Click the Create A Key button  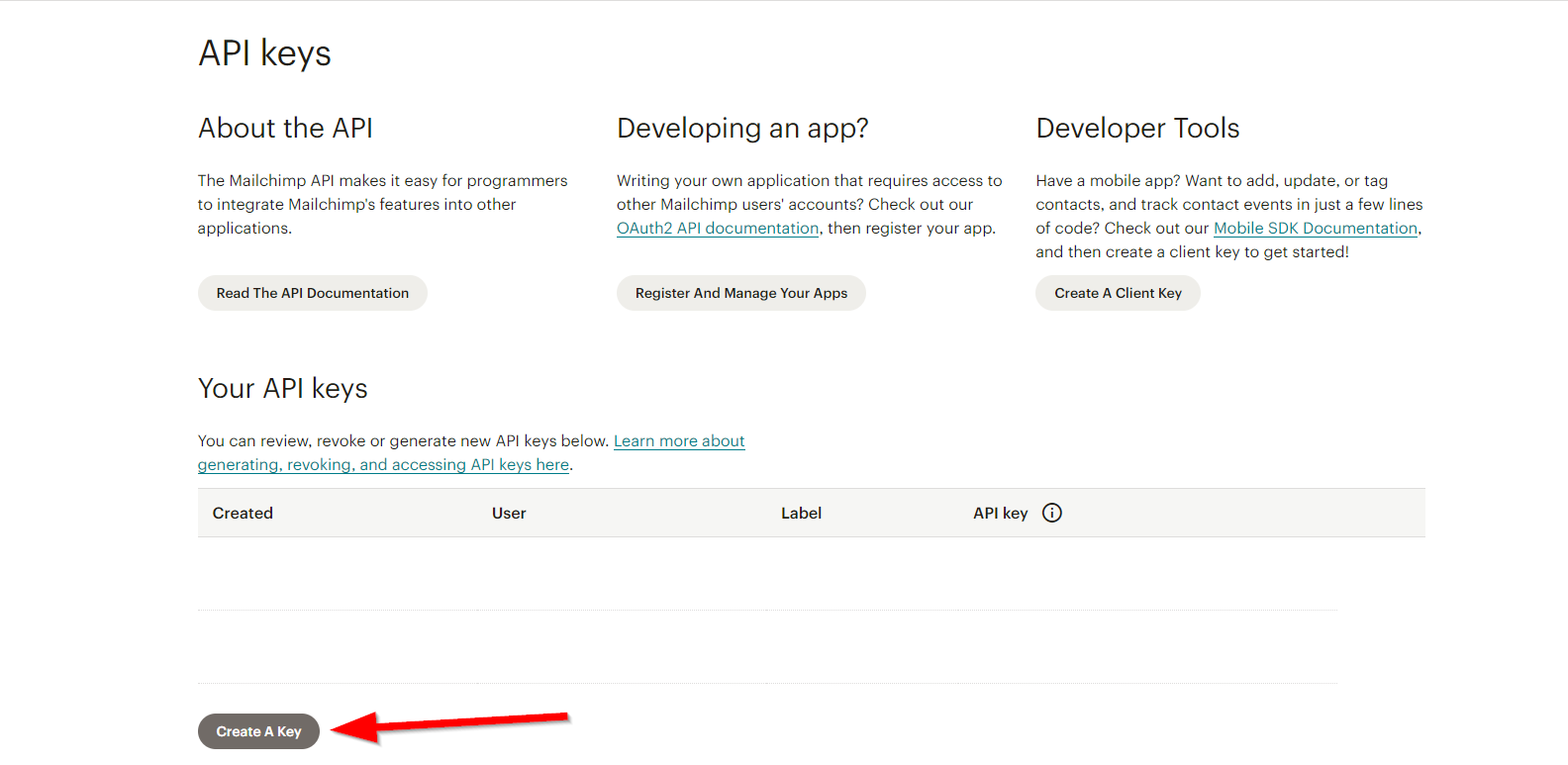pos(258,731)
